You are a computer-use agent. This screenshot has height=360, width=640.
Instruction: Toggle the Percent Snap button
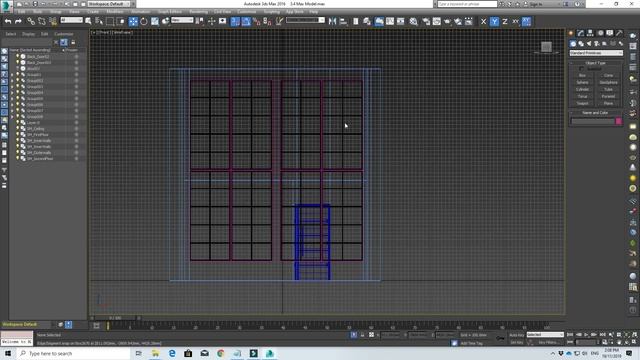pyautogui.click(x=256, y=21)
